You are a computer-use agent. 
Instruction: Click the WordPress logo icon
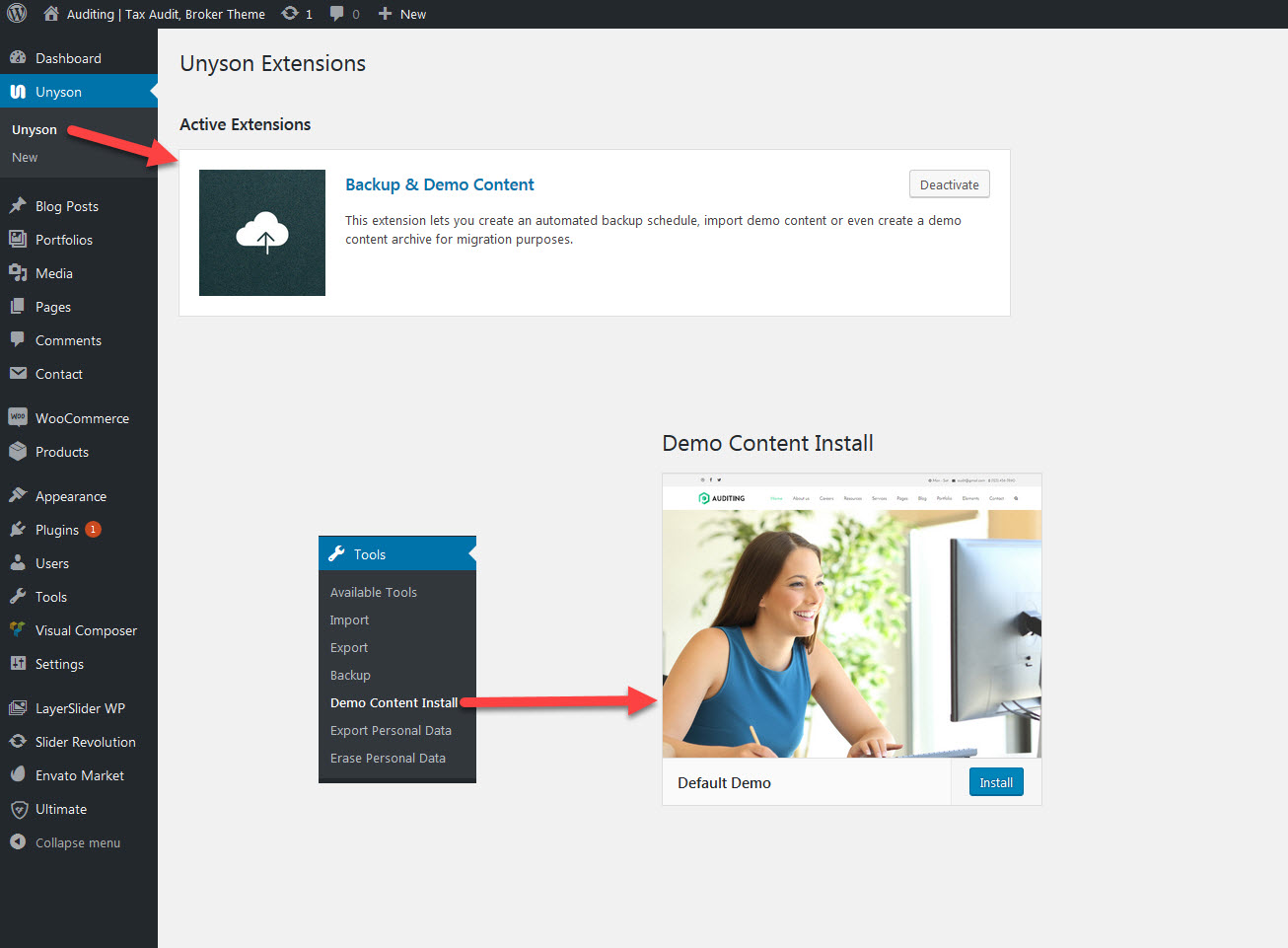pyautogui.click(x=17, y=14)
